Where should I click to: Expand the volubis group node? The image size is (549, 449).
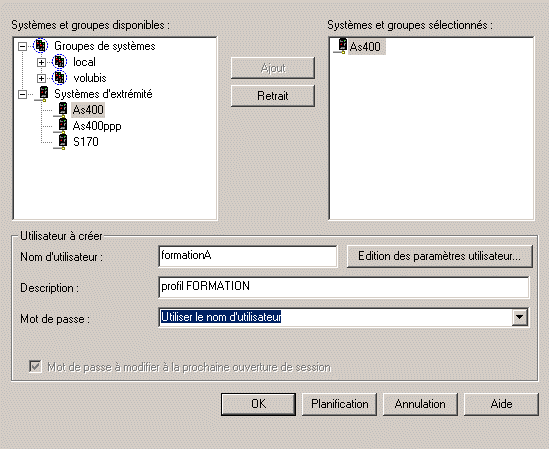click(41, 78)
